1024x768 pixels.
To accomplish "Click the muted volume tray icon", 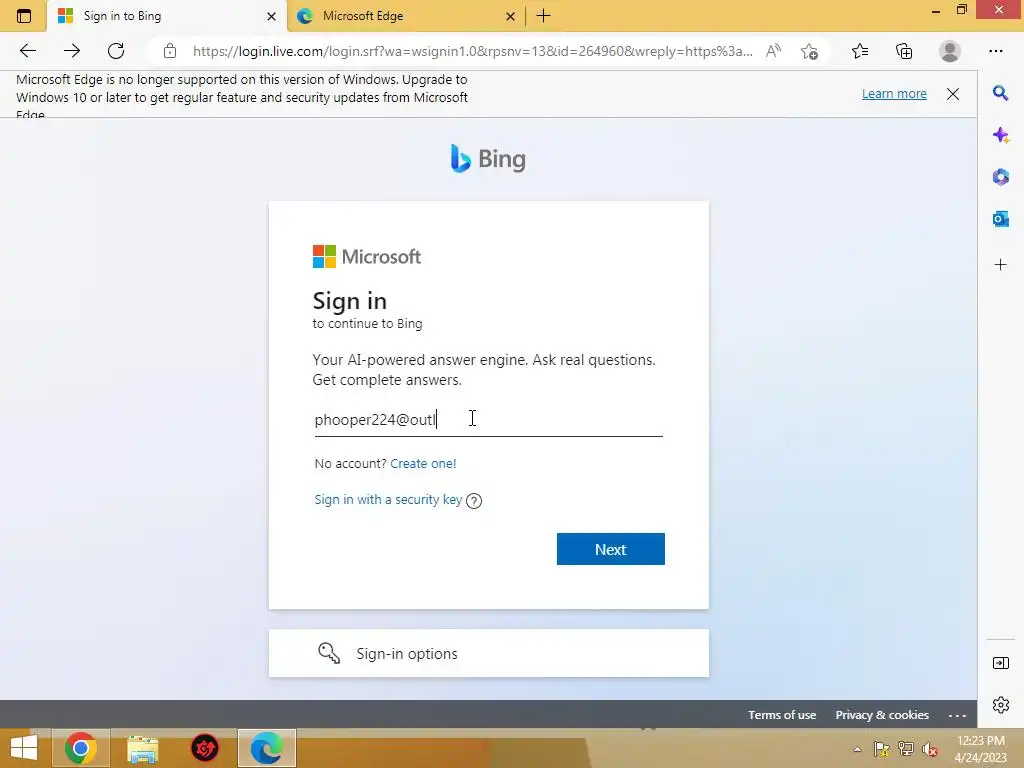I will coord(930,749).
